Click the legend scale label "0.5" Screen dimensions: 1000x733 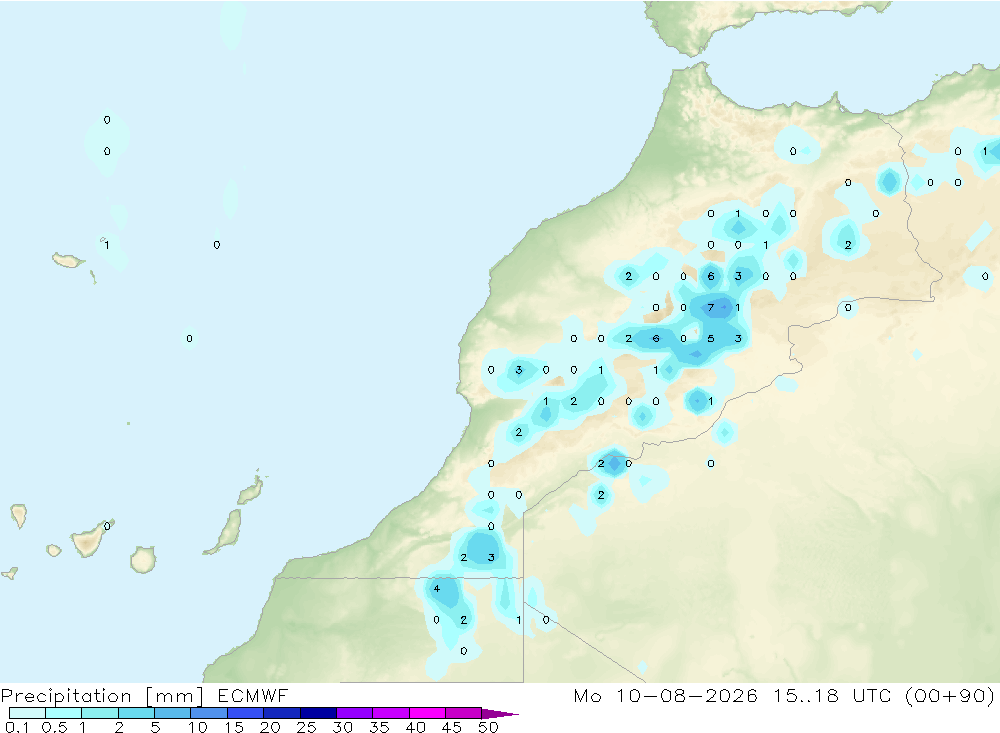(x=54, y=727)
